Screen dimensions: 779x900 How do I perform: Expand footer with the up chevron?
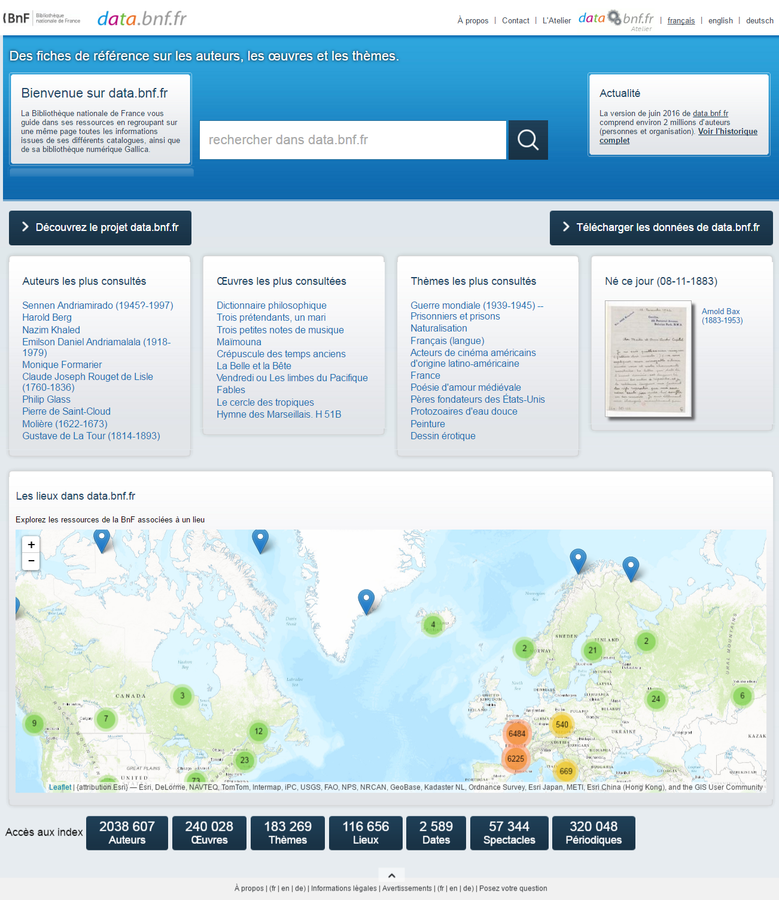[x=392, y=875]
